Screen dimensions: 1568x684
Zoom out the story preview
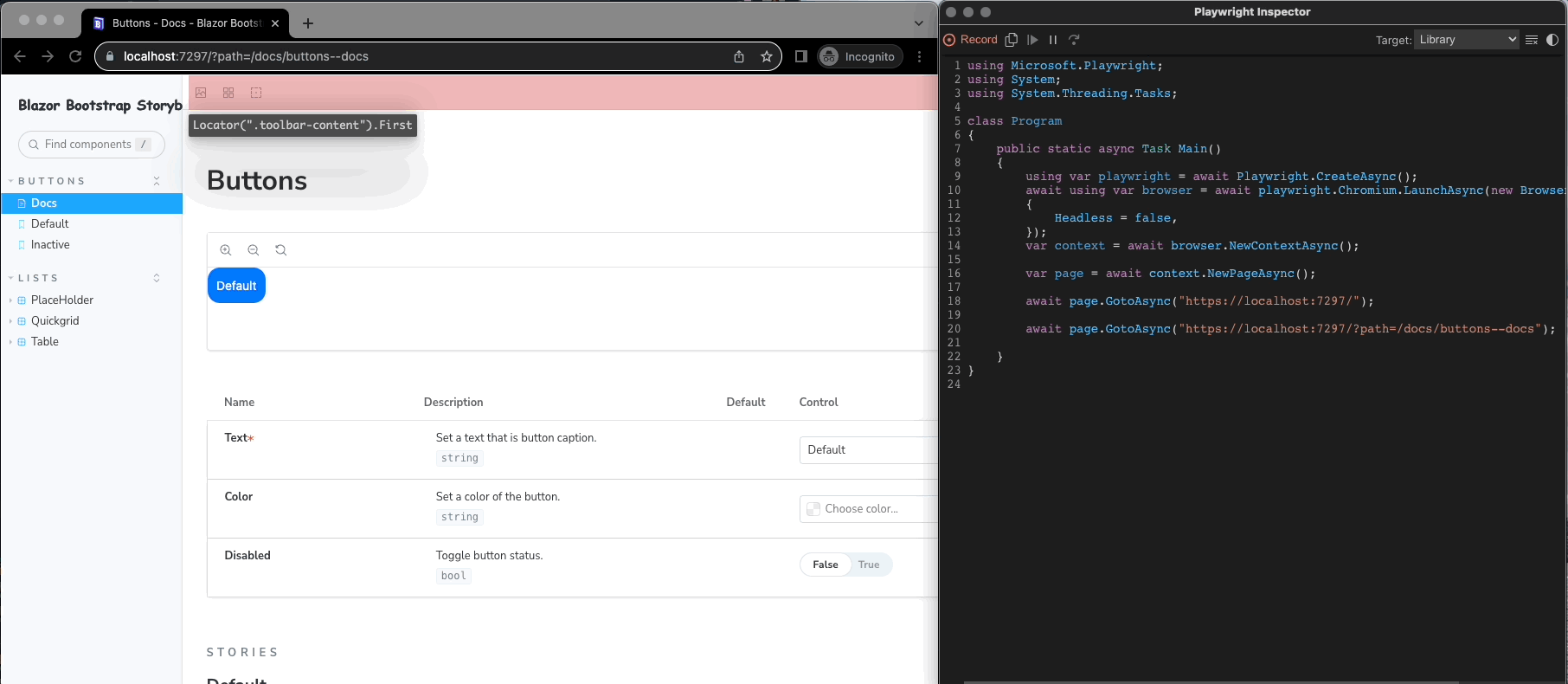point(254,250)
